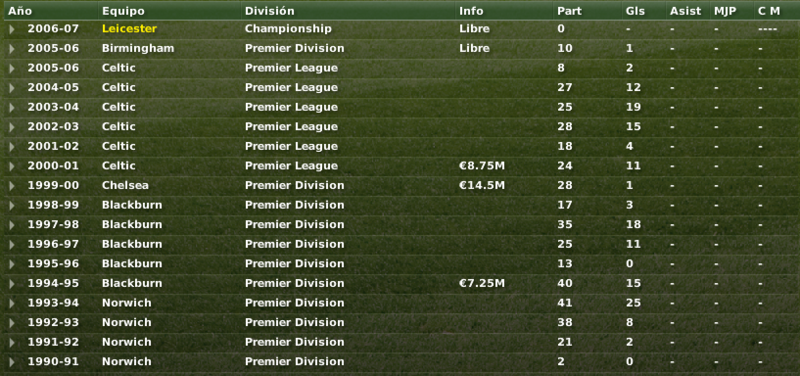This screenshot has height=376, width=800.
Task: Select the €14.5M transfer fee entry
Action: (482, 185)
